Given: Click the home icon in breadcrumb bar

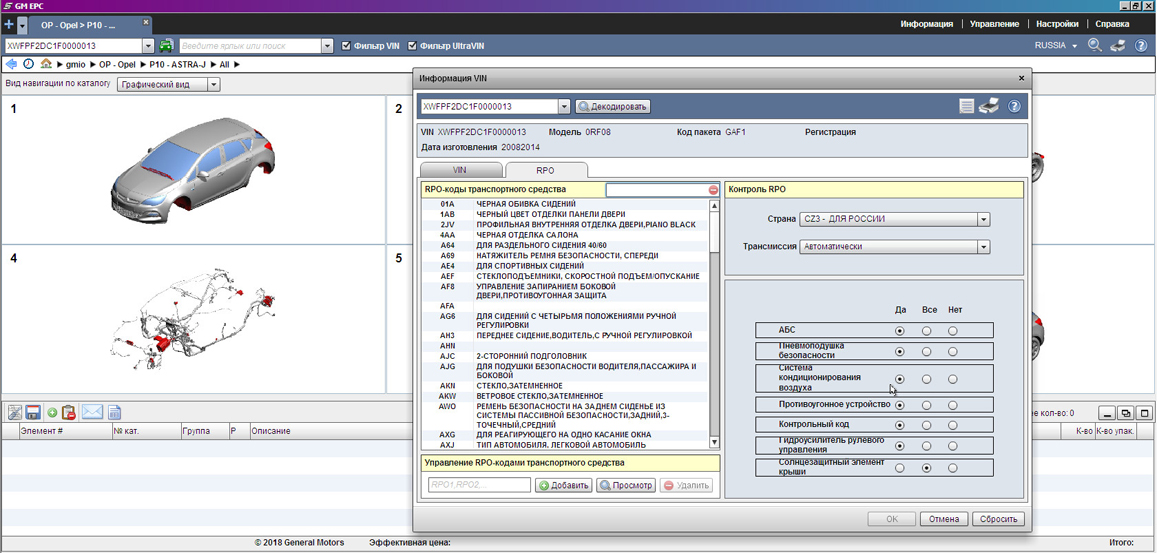Looking at the screenshot, I should point(46,64).
